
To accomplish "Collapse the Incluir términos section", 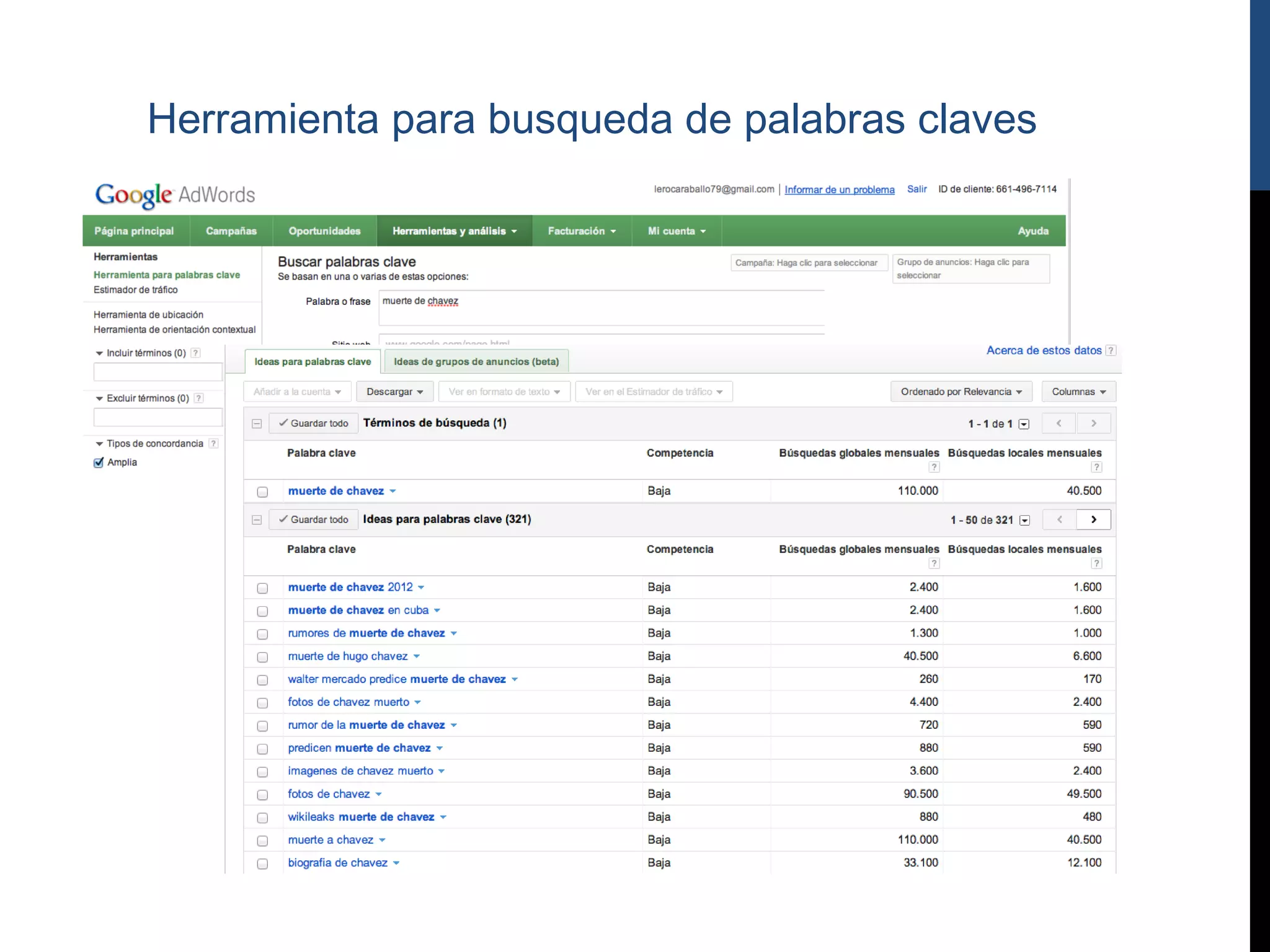I will pos(99,353).
